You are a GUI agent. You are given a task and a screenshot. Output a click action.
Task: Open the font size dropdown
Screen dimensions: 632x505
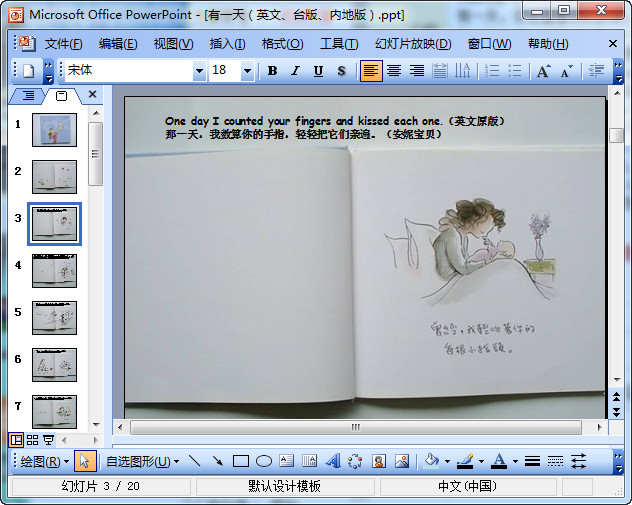pos(247,71)
